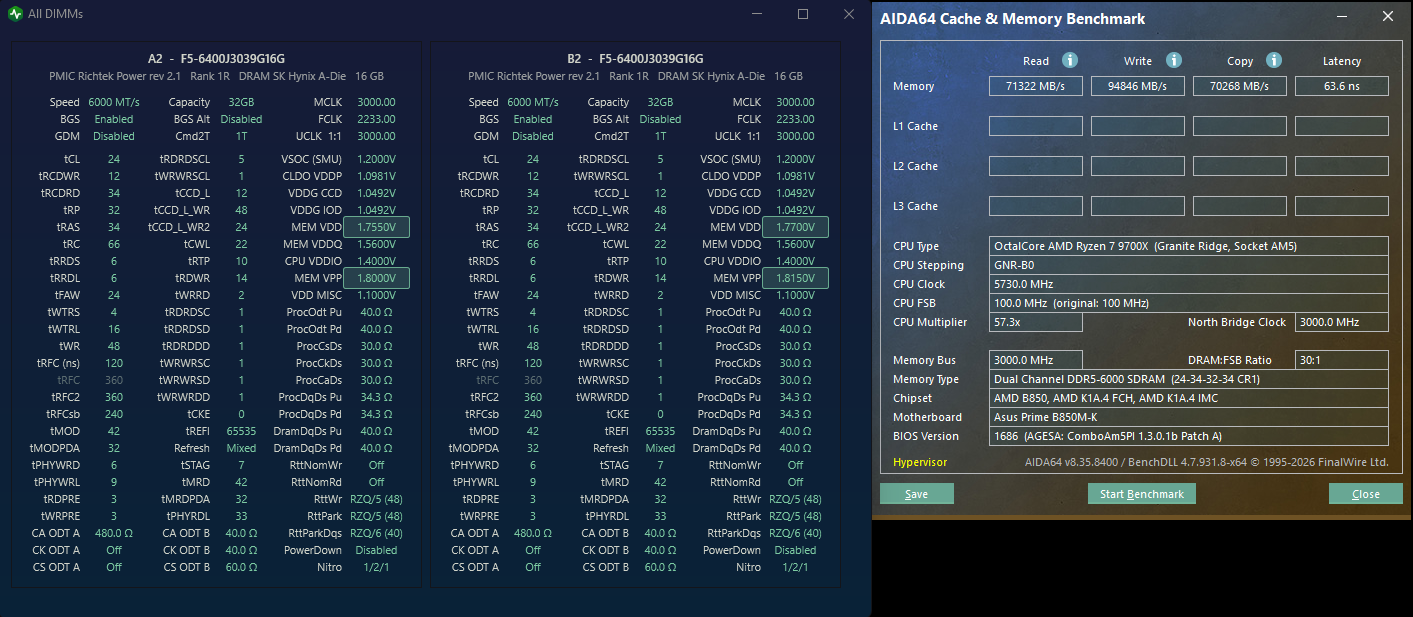Click the Read column info icon
Image resolution: width=1413 pixels, height=617 pixels.
point(1070,60)
